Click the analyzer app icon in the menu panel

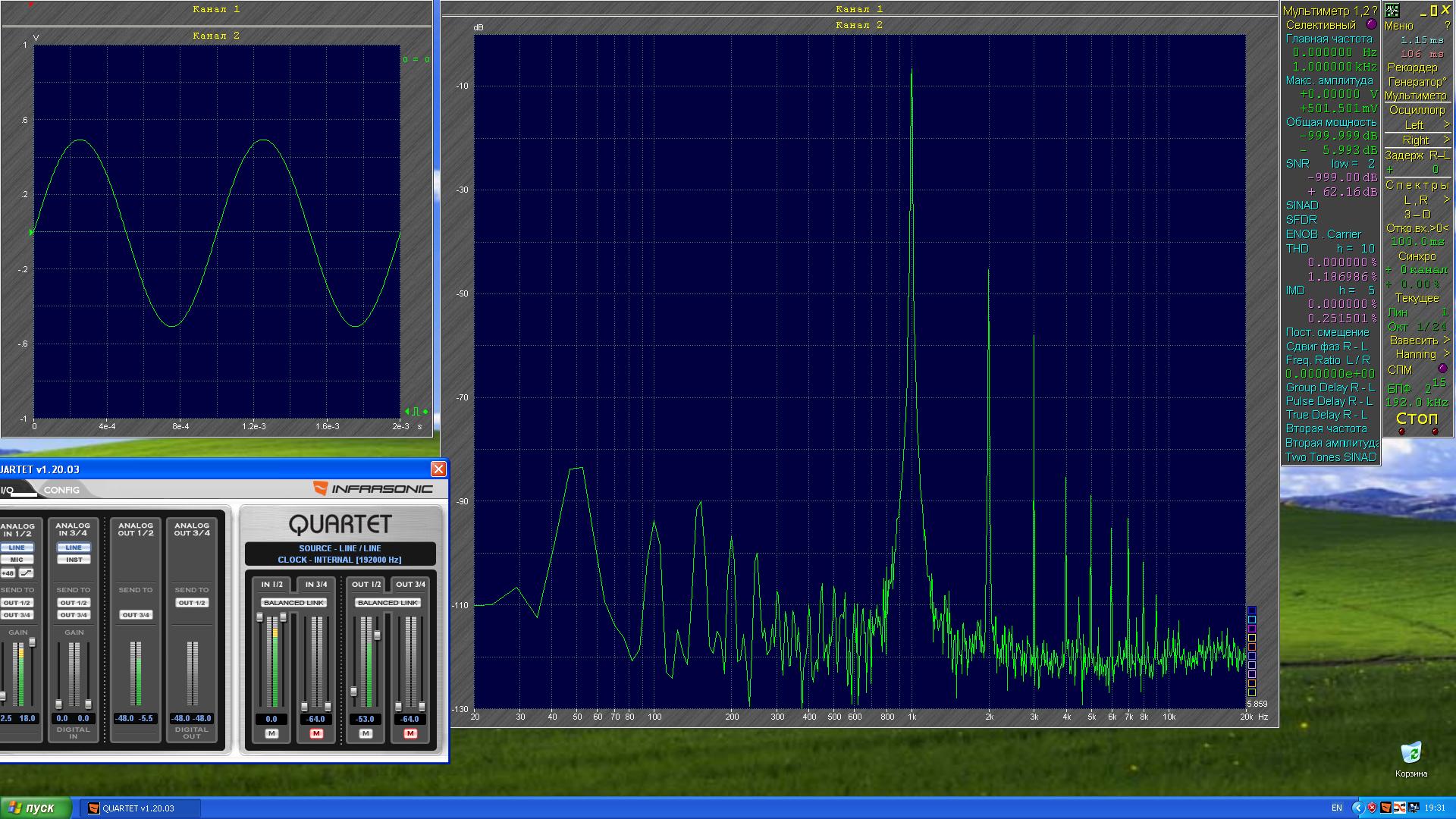pyautogui.click(x=1392, y=11)
